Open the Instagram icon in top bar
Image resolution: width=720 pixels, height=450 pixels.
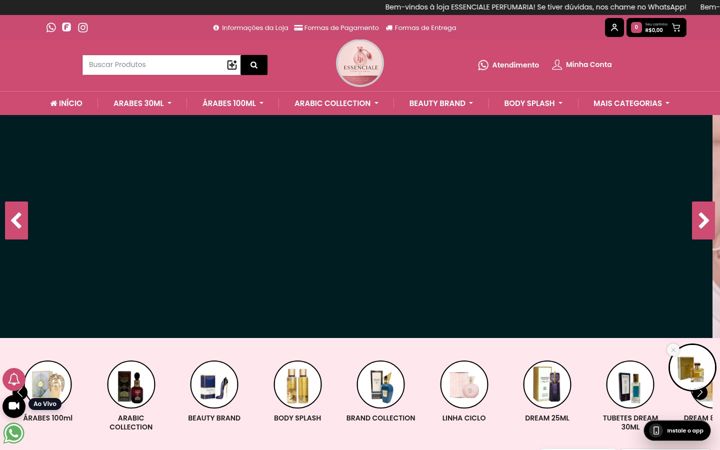(83, 28)
